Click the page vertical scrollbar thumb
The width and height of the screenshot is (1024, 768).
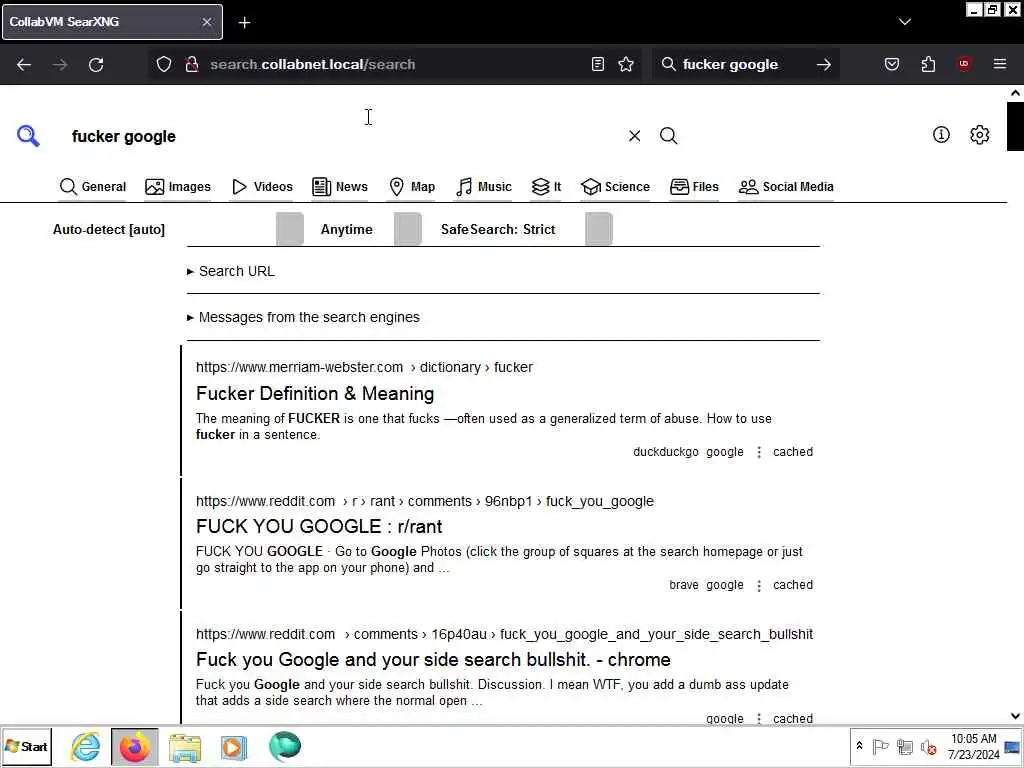click(1015, 126)
